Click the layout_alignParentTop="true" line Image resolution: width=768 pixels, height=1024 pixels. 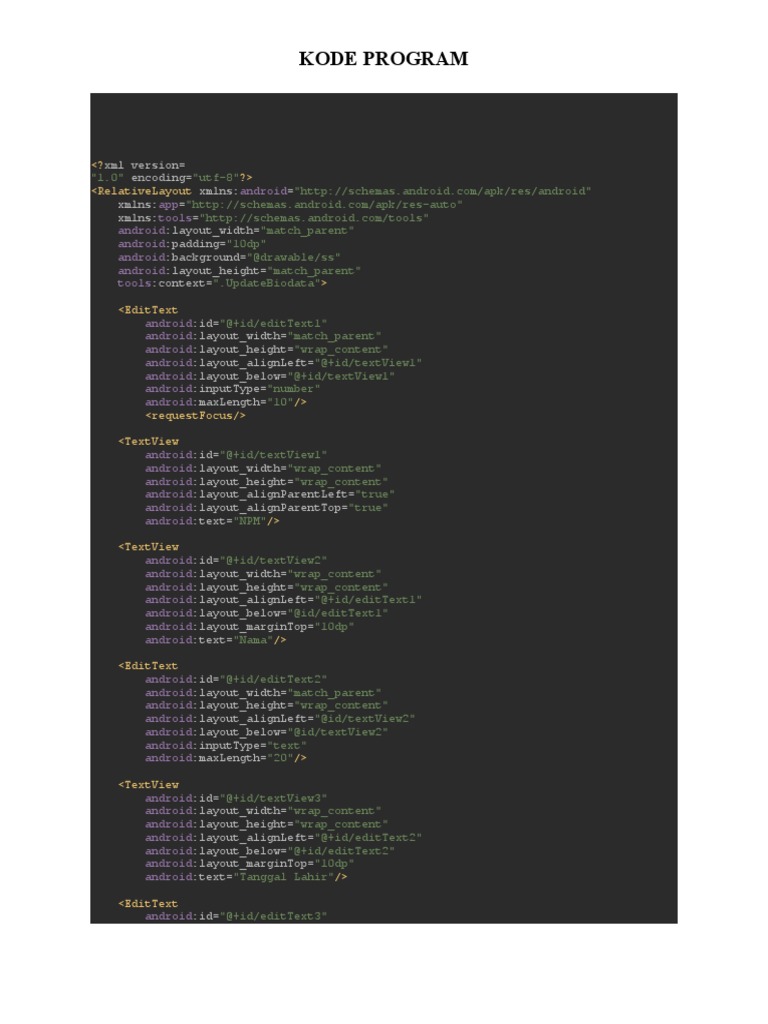pyautogui.click(x=266, y=508)
